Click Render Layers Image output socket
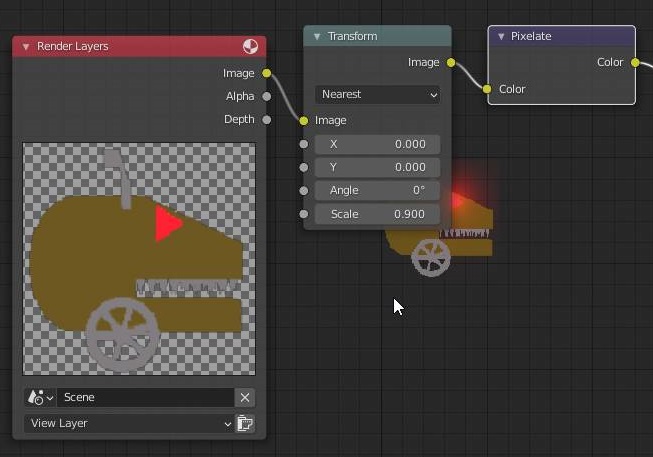 (267, 73)
